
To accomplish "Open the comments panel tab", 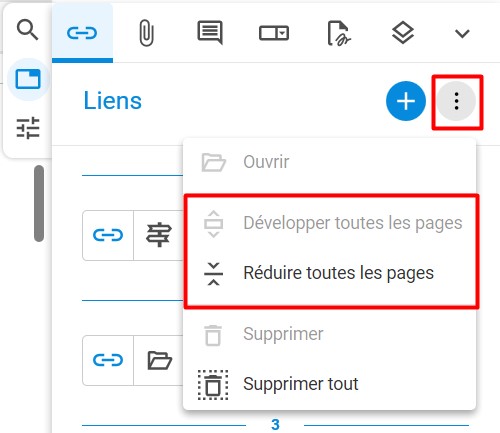I will coord(210,33).
